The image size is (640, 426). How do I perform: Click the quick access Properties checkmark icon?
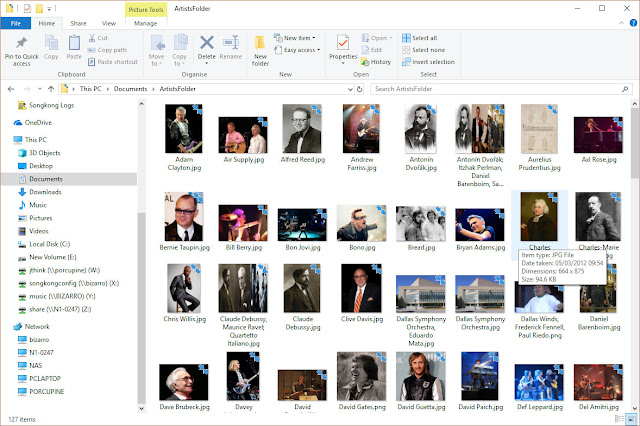[27, 8]
